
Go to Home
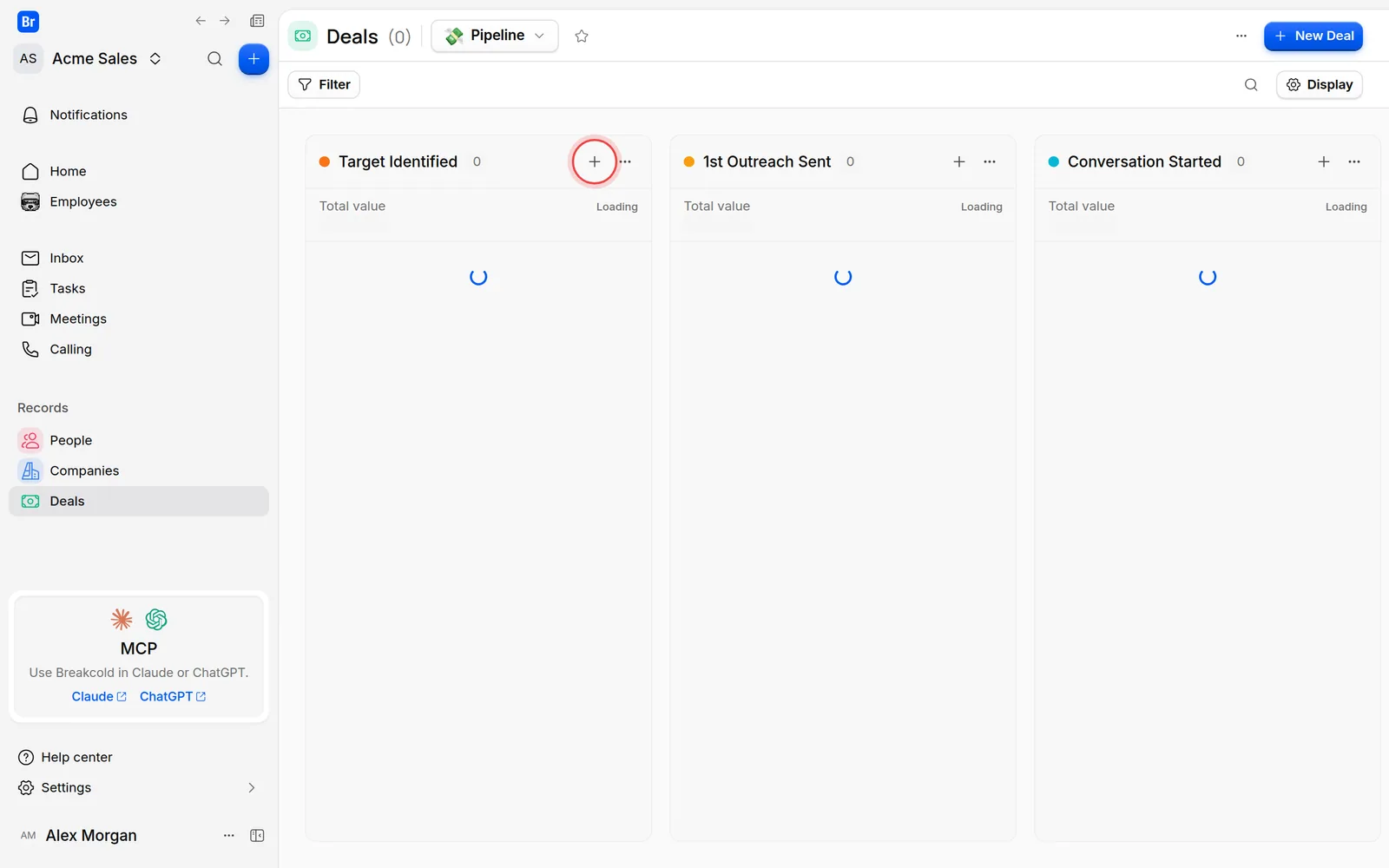click(x=139, y=171)
